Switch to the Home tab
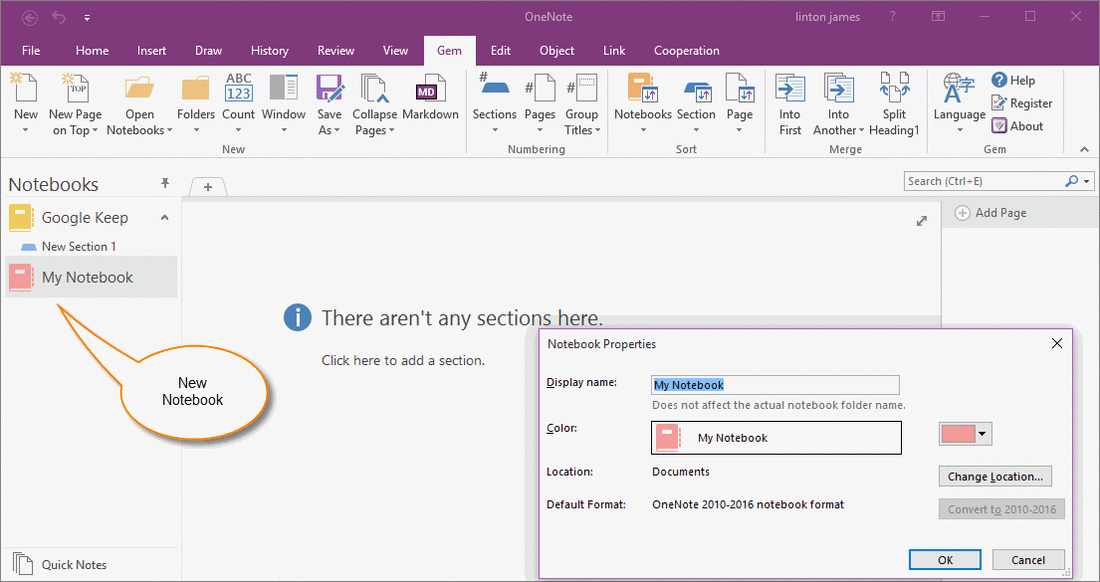 (92, 50)
